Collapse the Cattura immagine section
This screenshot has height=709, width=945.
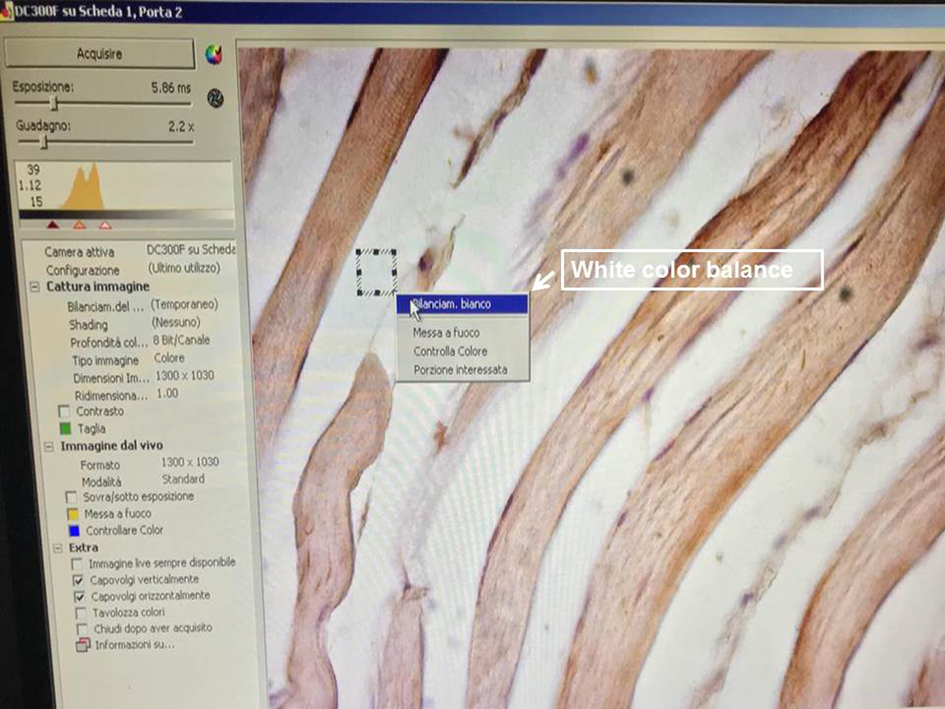point(35,287)
